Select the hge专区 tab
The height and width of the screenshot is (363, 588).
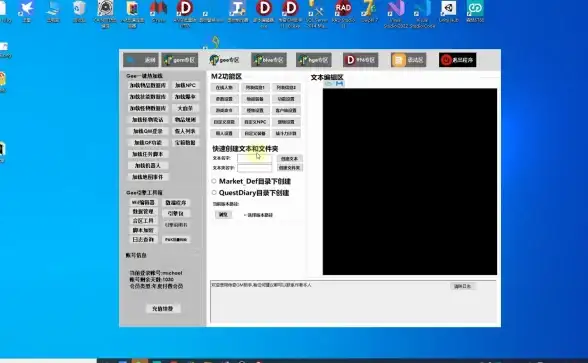pos(314,60)
